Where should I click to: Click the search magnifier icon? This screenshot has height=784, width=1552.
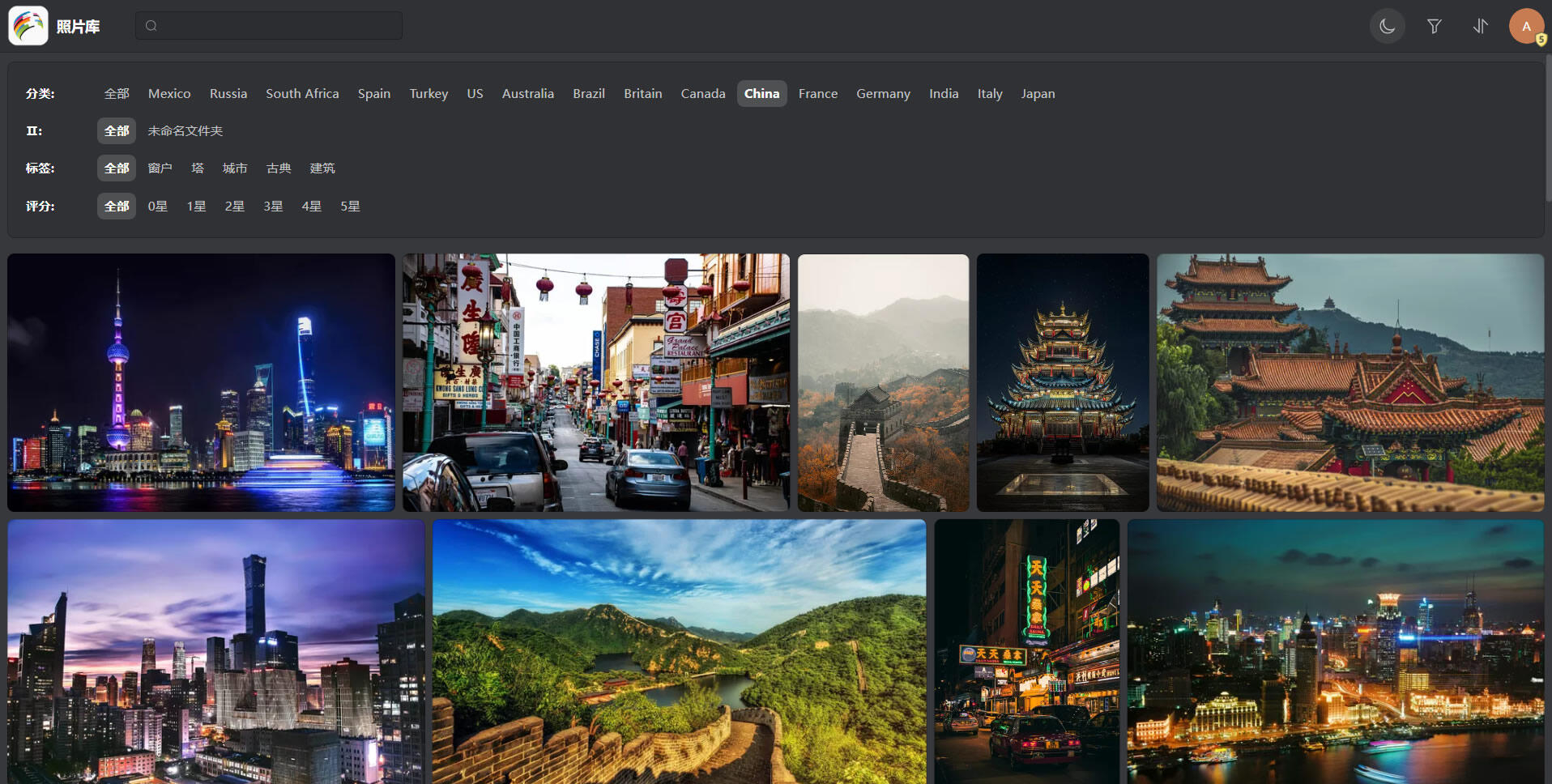point(151,26)
